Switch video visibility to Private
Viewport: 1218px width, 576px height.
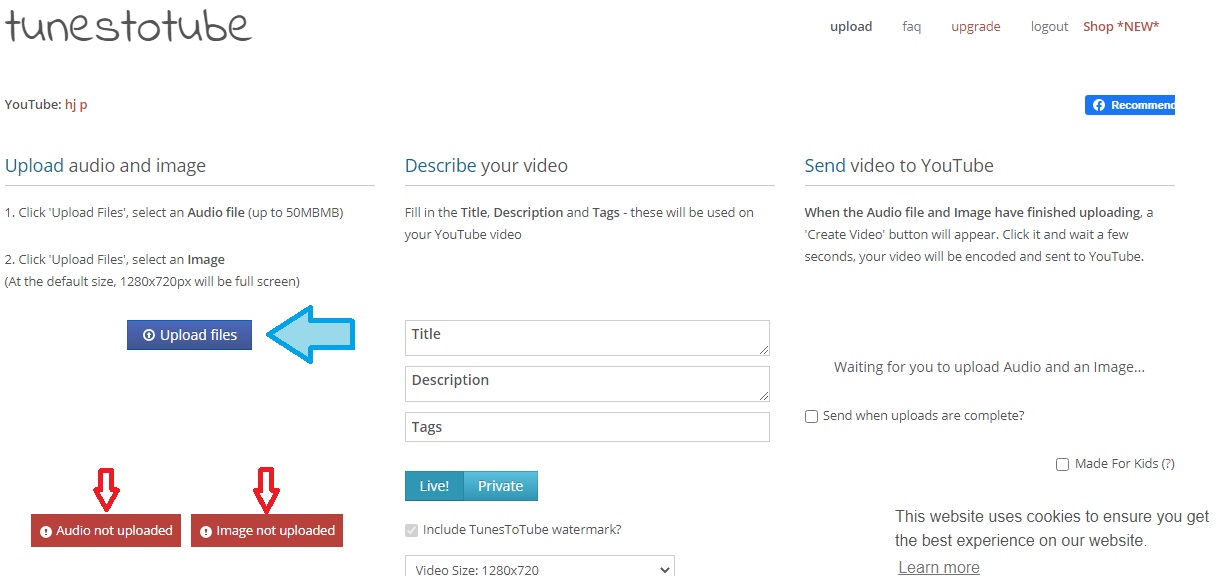500,486
